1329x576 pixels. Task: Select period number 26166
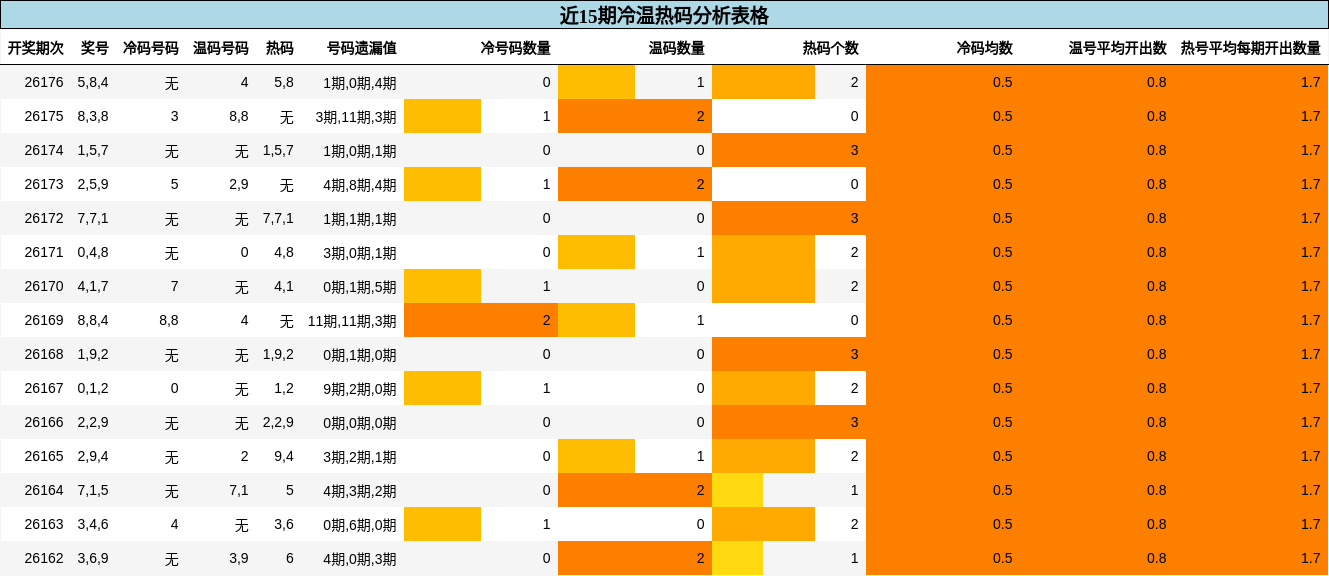(44, 422)
